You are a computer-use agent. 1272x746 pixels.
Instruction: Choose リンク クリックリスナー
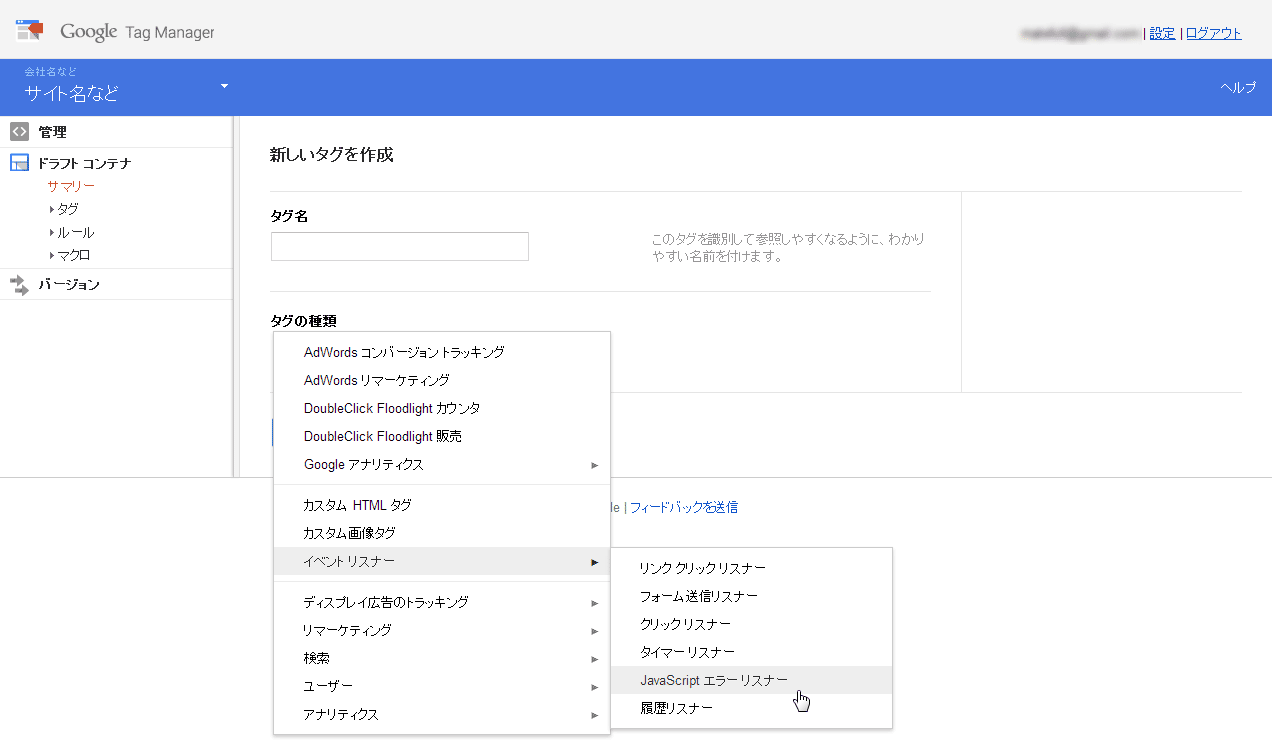pyautogui.click(x=751, y=568)
